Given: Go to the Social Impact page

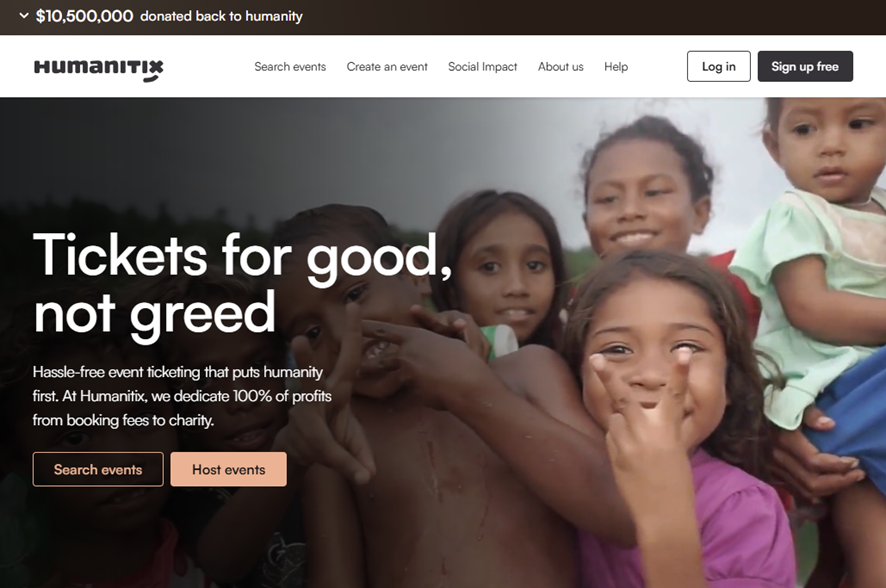Looking at the screenshot, I should 483,67.
